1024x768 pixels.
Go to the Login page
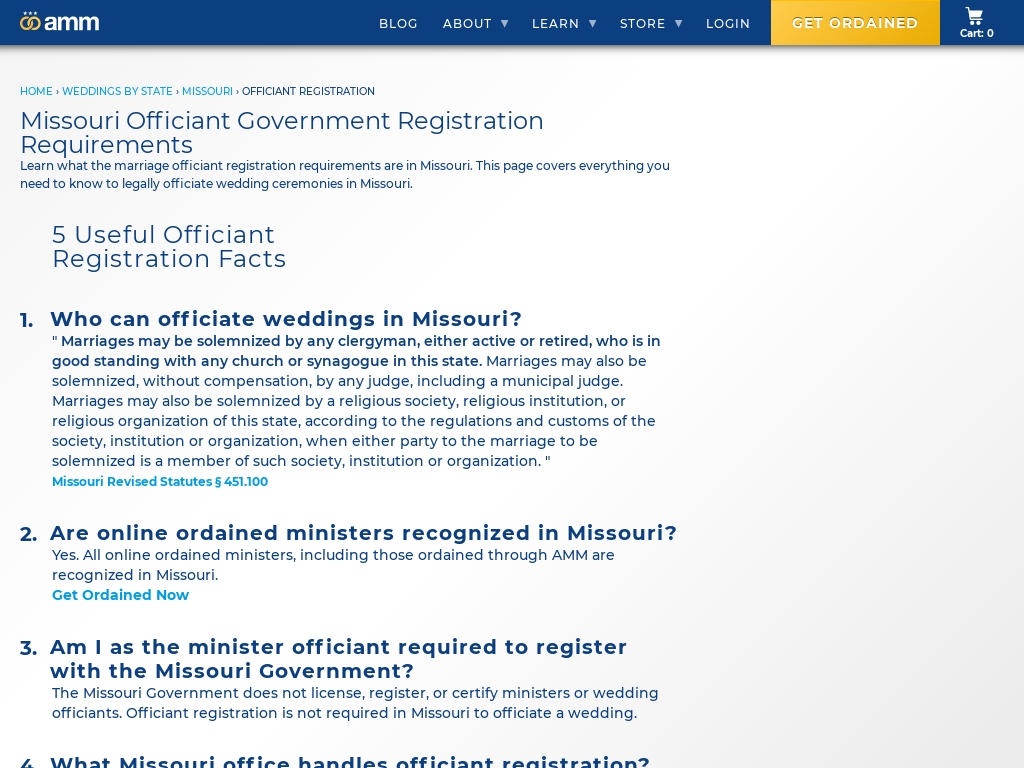(728, 24)
